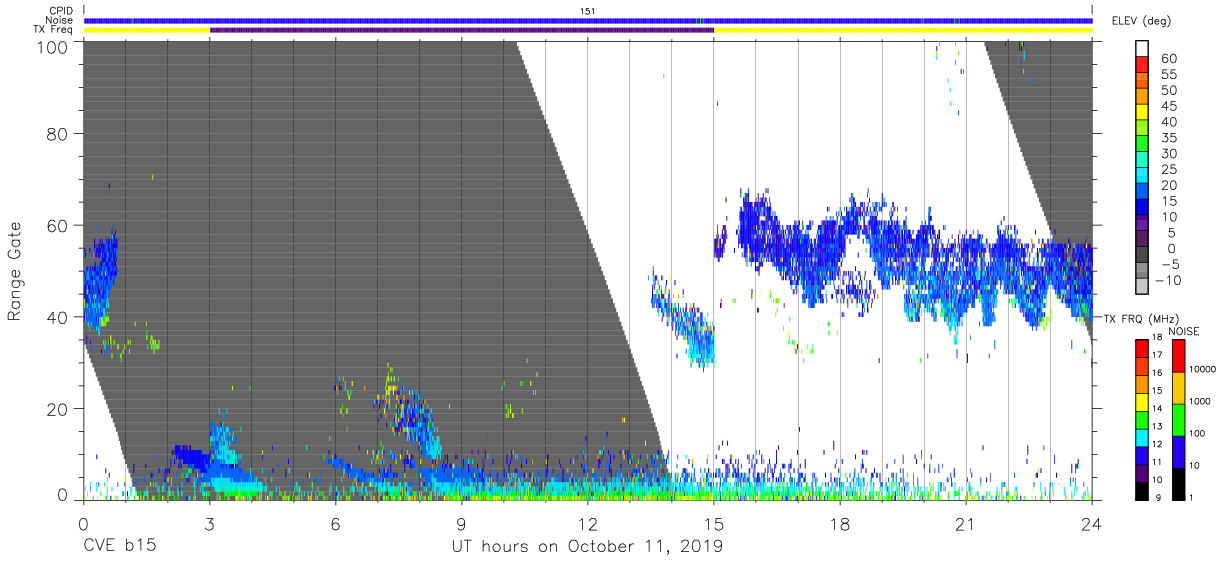Click the black 10–9 MHz TX FRQ segment
Viewport: 1228px width, 567px height.
coord(1143,490)
